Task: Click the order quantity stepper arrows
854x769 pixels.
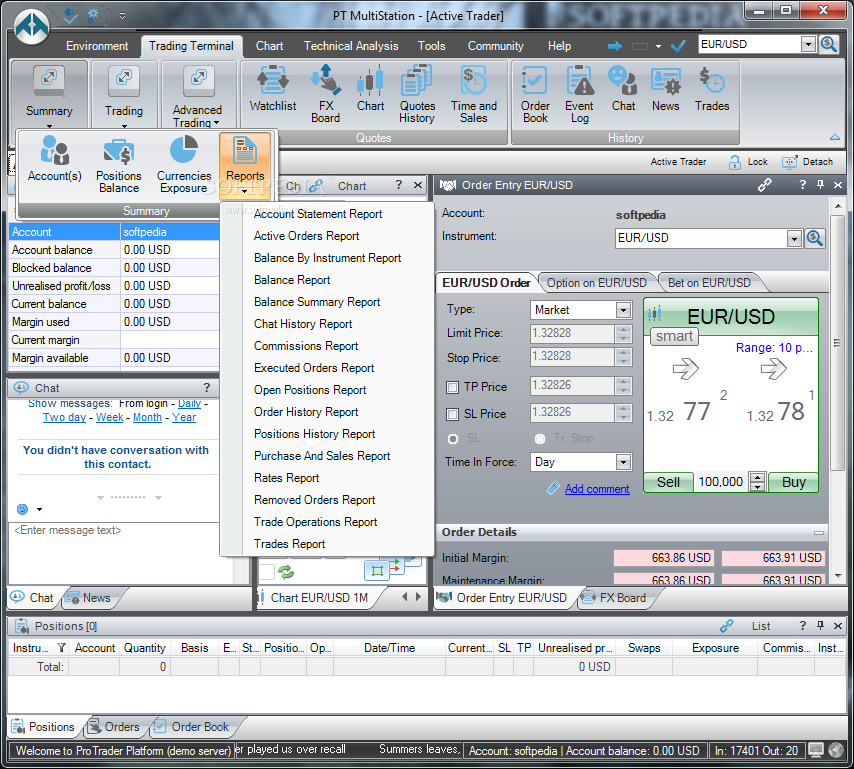Action: 758,482
